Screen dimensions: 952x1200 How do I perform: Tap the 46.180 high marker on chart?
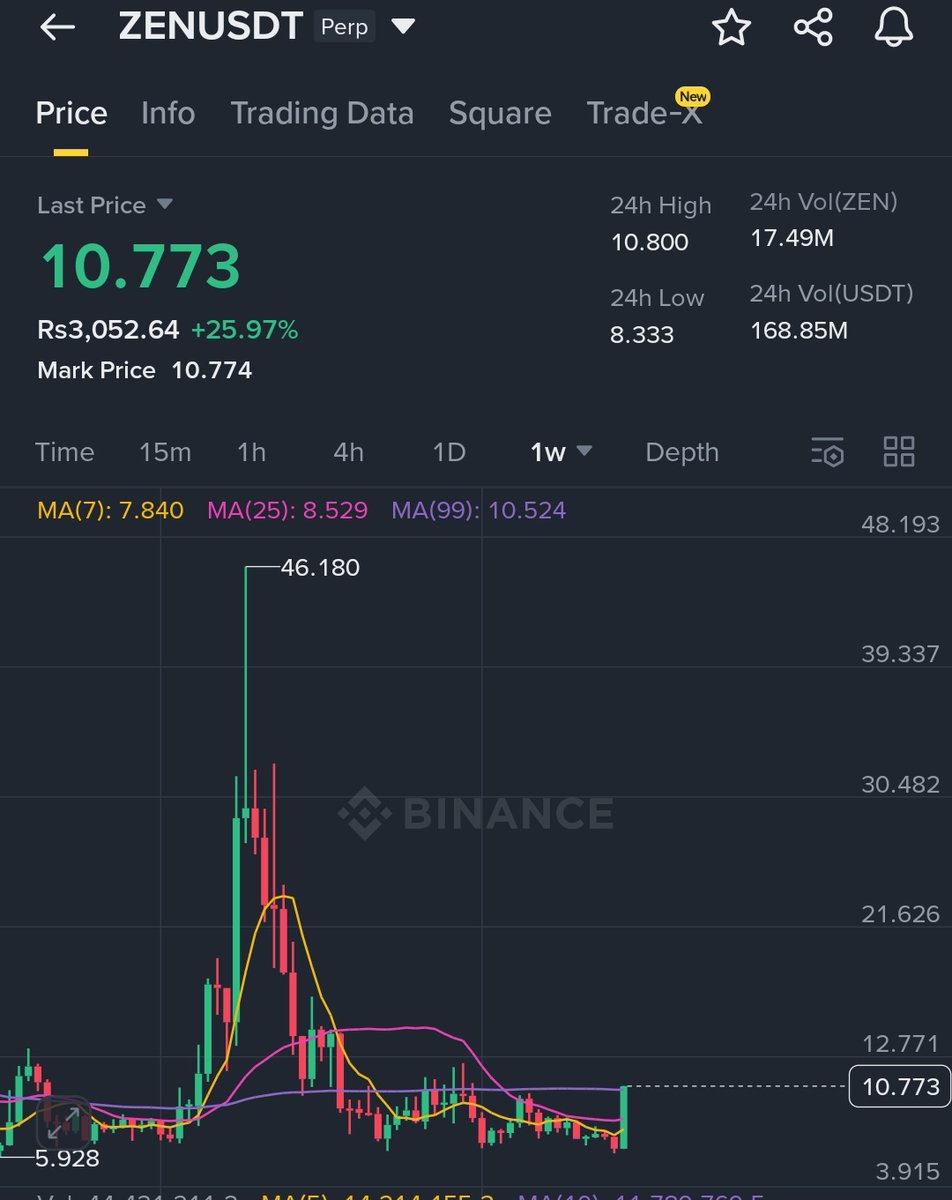pos(320,568)
